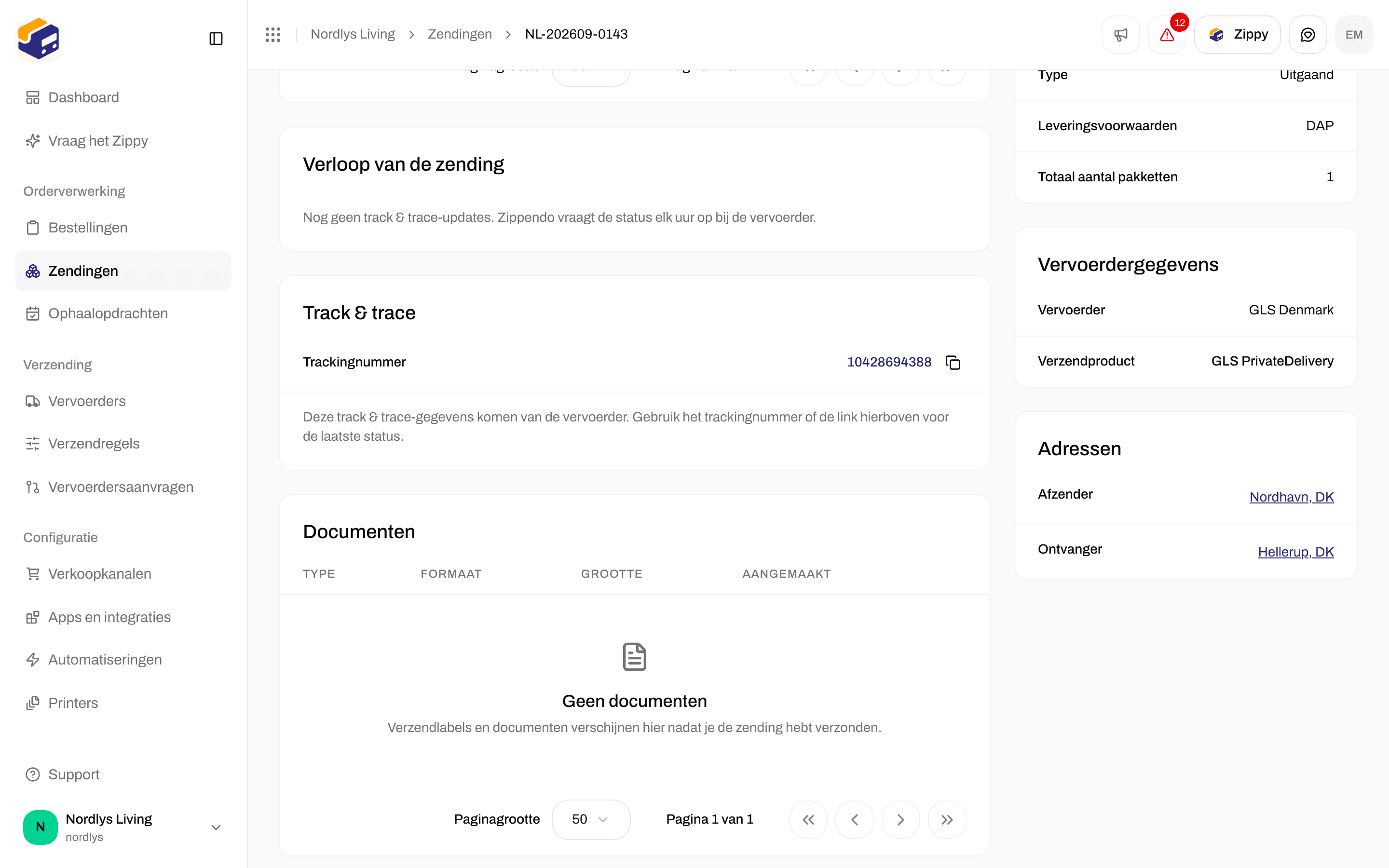This screenshot has width=1389, height=868.
Task: Click the GLS PrivateDelivery value
Action: (x=1272, y=361)
